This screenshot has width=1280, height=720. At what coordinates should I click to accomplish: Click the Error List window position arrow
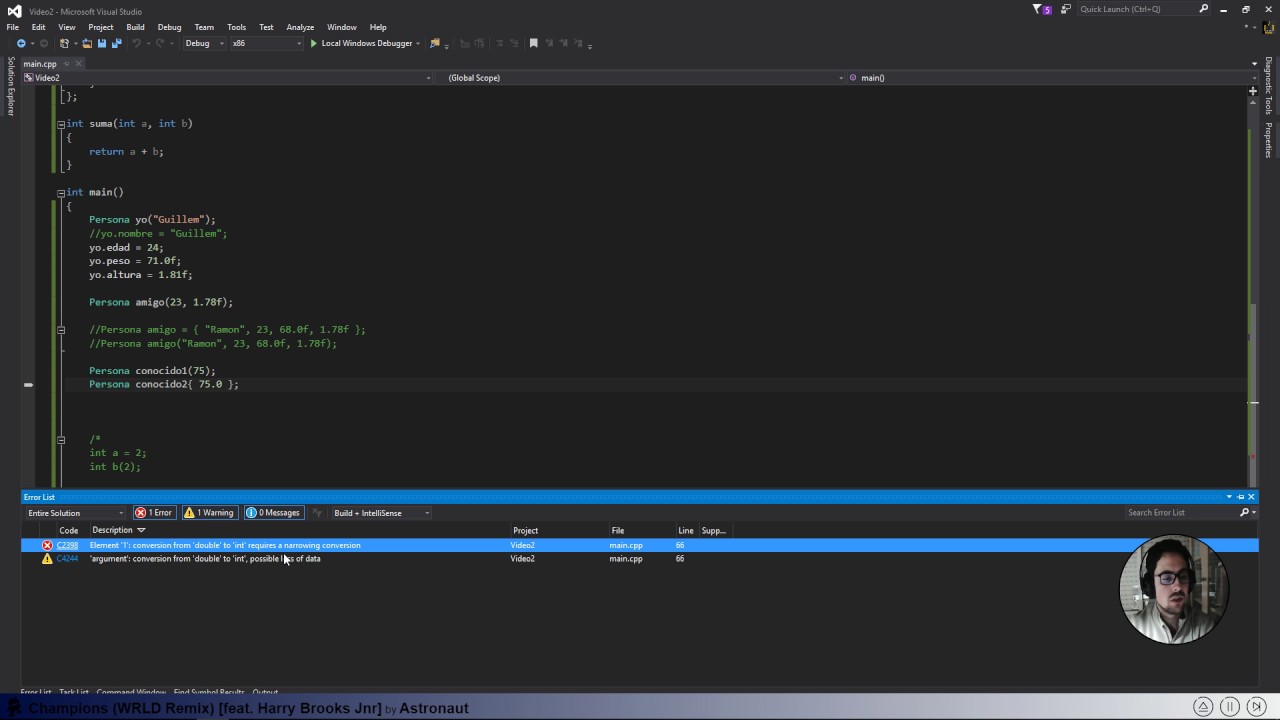pyautogui.click(x=1229, y=497)
